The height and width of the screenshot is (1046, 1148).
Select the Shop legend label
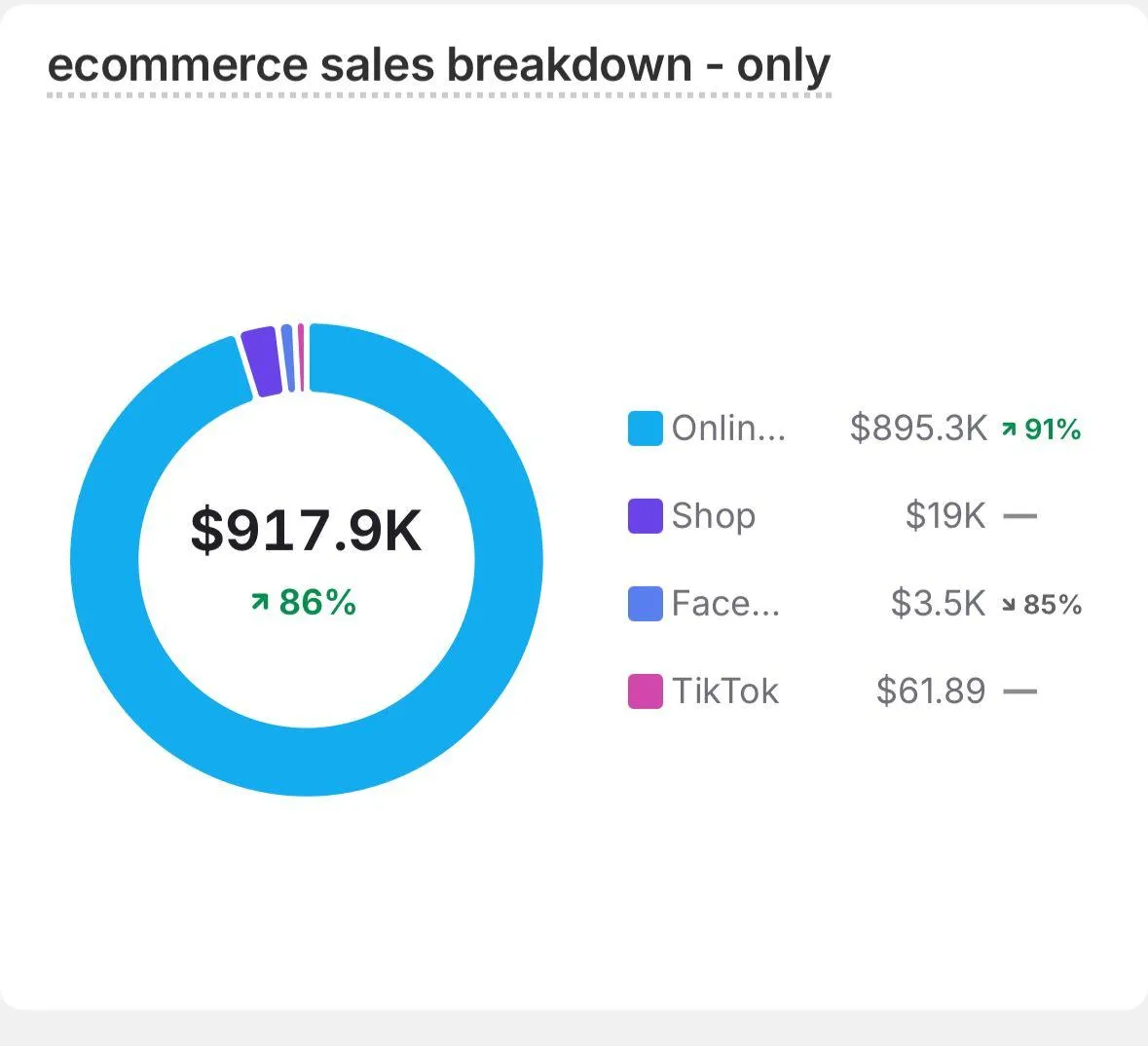[x=714, y=516]
